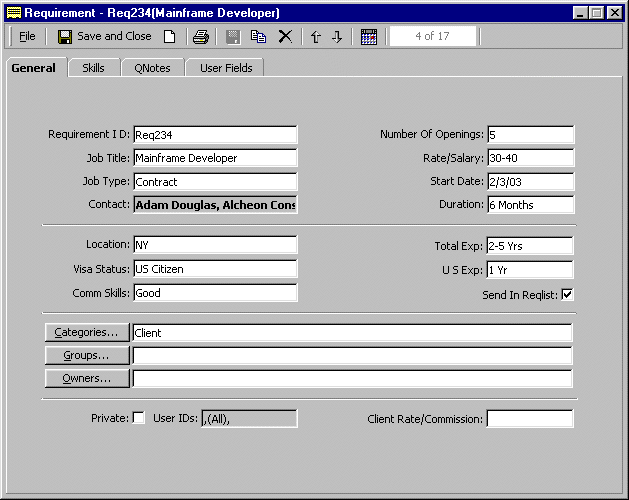
Task: Click the 4 of 17 record counter
Action: coord(432,36)
